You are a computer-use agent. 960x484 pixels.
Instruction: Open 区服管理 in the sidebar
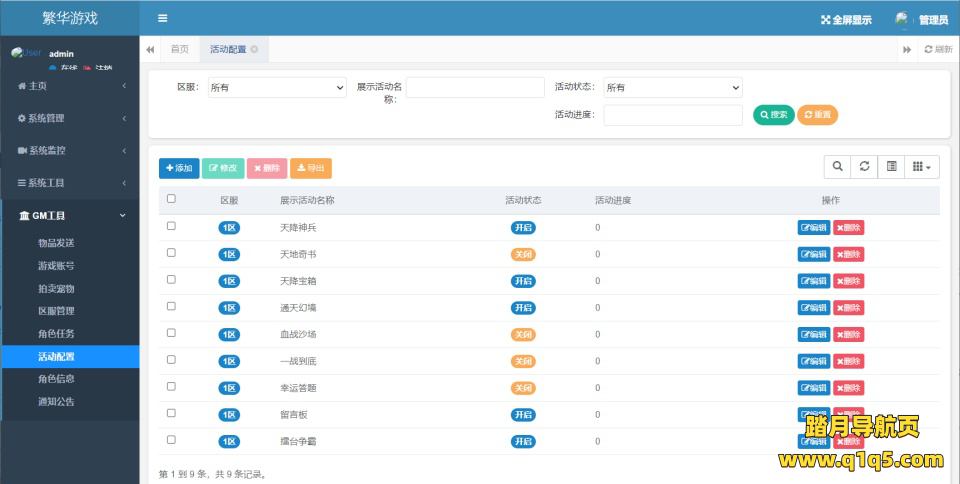pos(56,311)
